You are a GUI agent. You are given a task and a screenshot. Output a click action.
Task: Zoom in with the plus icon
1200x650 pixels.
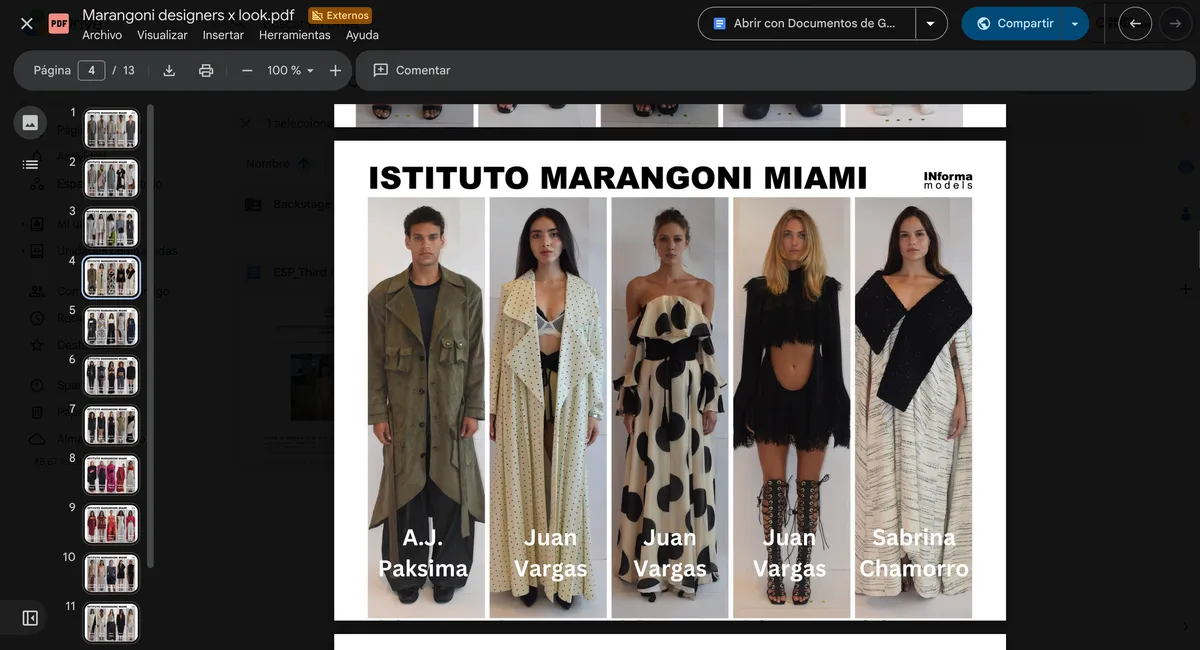pyautogui.click(x=335, y=70)
